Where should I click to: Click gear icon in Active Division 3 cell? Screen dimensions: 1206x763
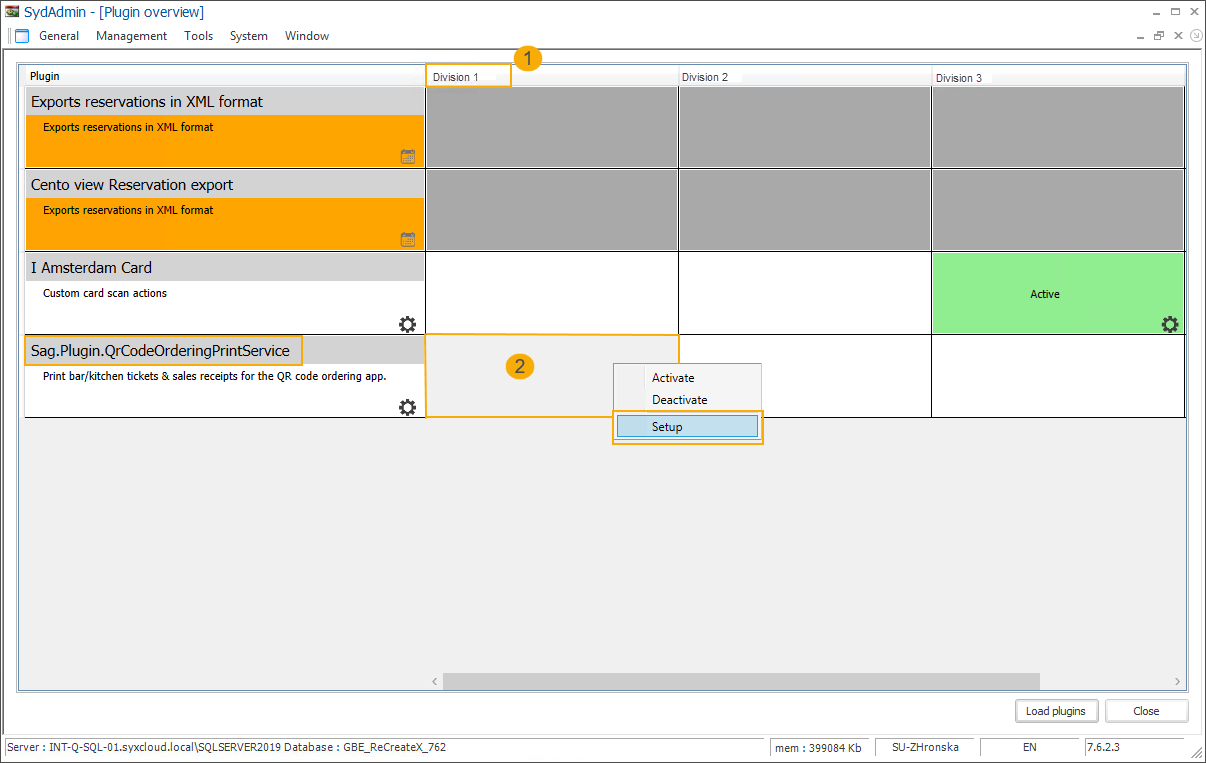coord(1169,324)
